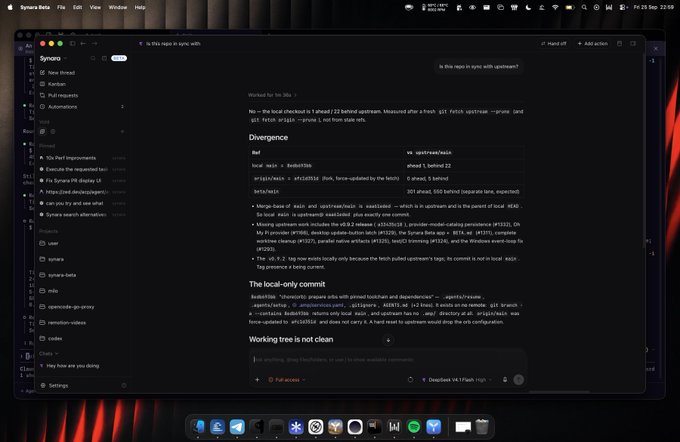Viewport: 680px width, 442px height.
Task: Open Spotlight search in the menu bar
Action: [x=584, y=7]
